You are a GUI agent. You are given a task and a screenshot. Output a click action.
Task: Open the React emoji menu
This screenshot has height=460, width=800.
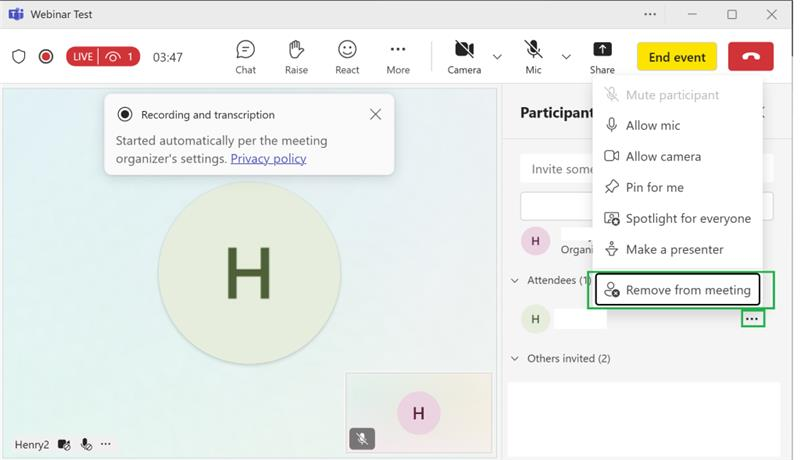pos(347,57)
